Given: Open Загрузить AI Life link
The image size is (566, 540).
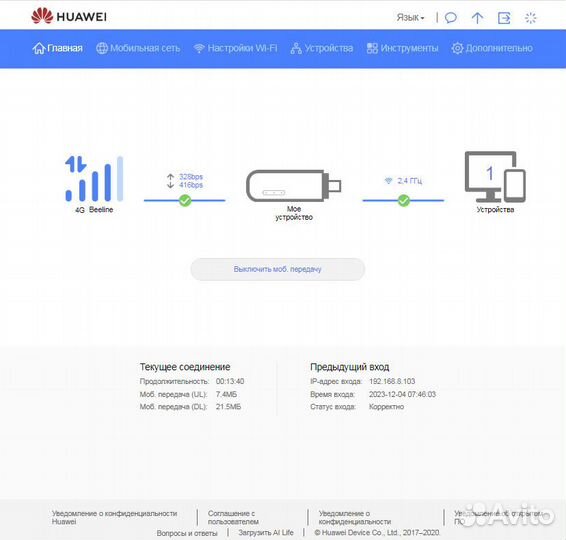Looking at the screenshot, I should click(x=266, y=532).
